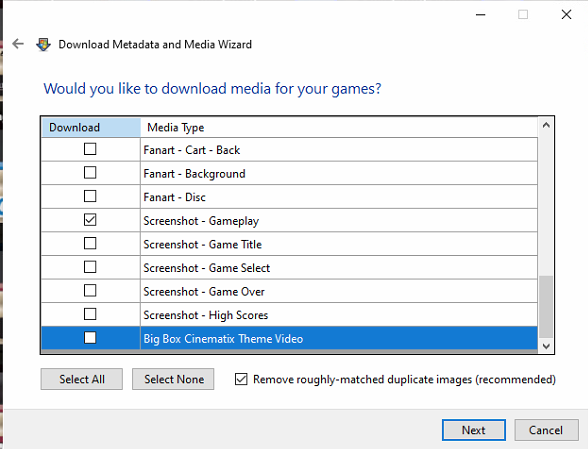The height and width of the screenshot is (449, 588).
Task: Check Screenshot - Game Select box
Action: 90,267
